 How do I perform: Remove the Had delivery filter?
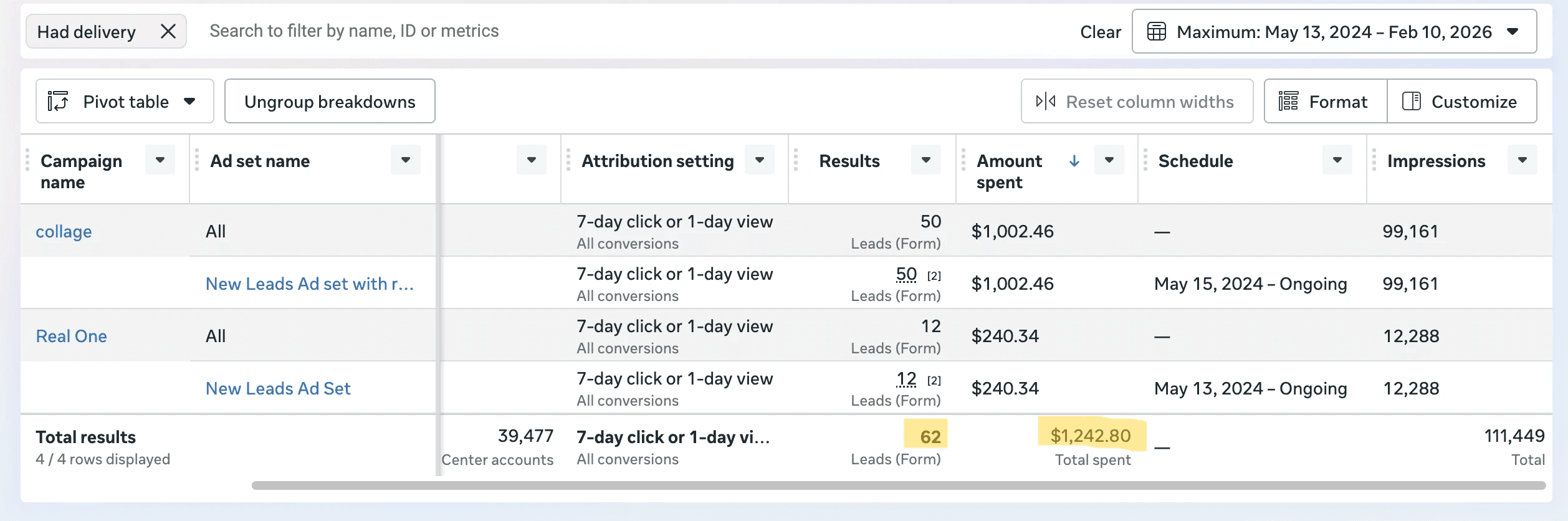tap(168, 31)
